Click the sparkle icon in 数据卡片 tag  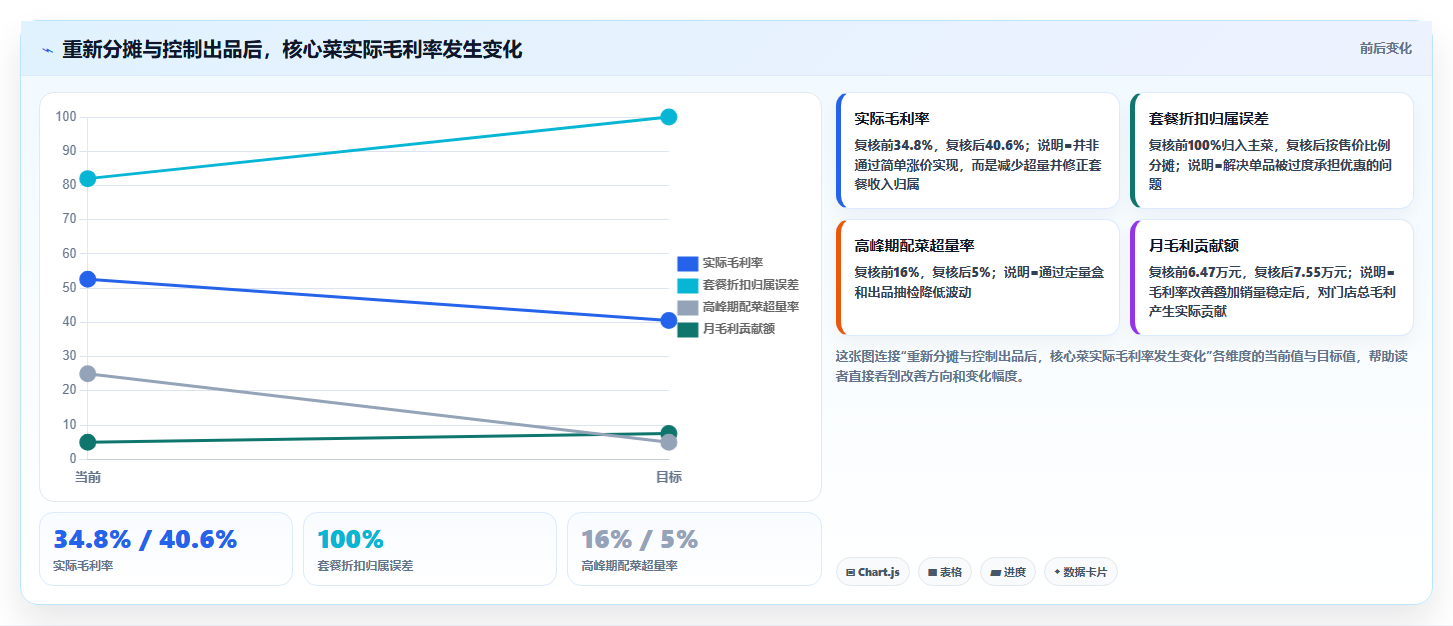pyautogui.click(x=1057, y=572)
